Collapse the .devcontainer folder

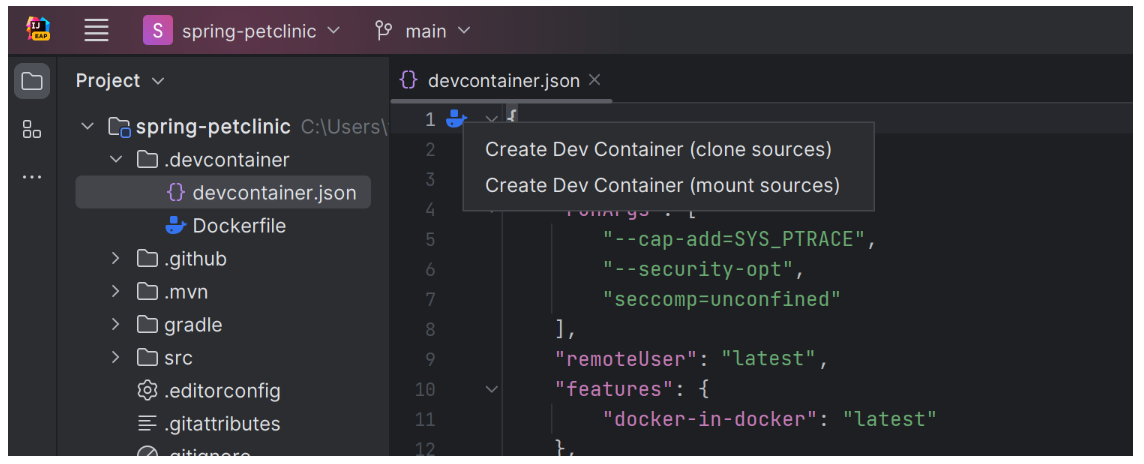116,160
